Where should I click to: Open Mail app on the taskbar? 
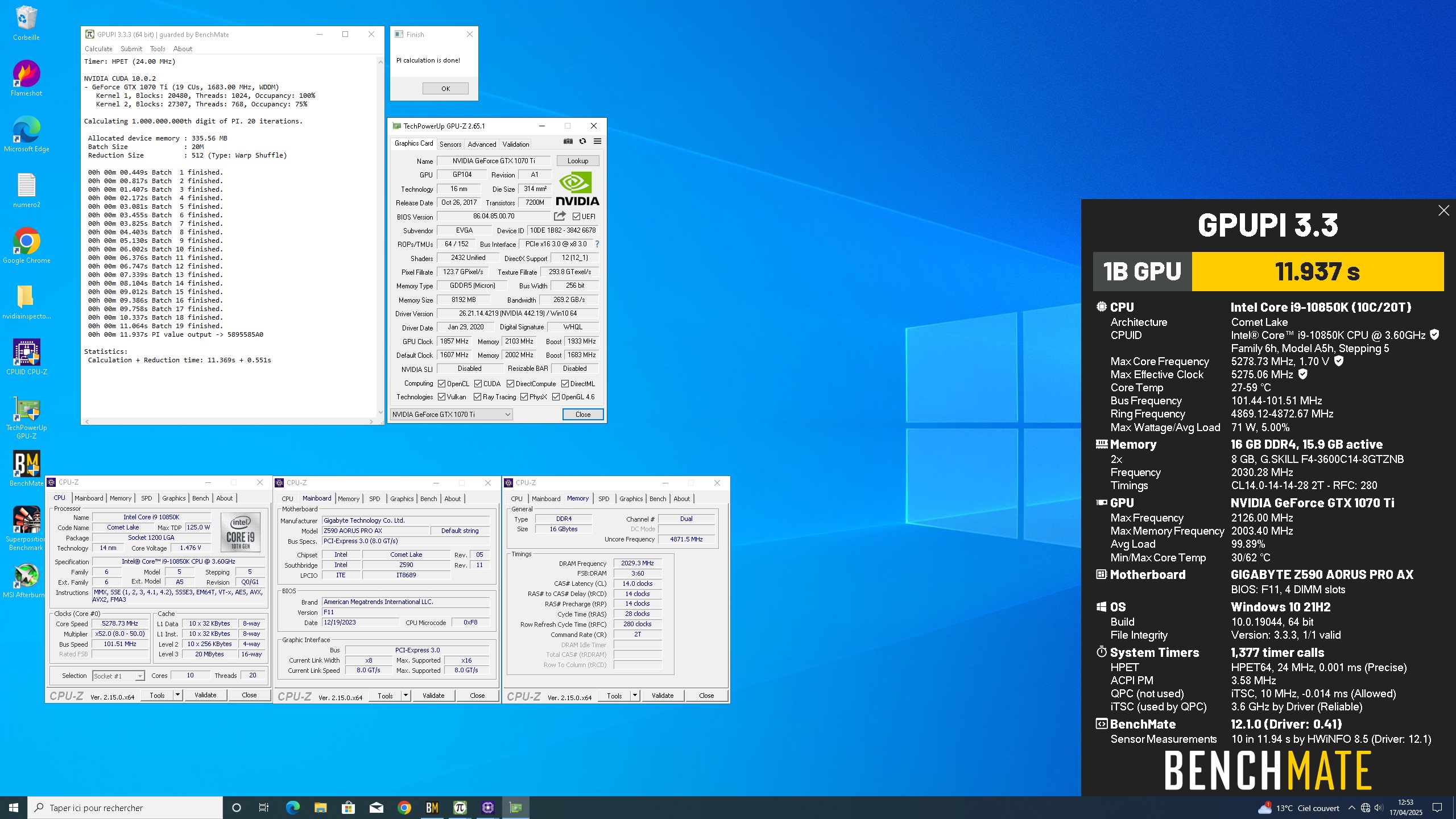click(x=376, y=808)
